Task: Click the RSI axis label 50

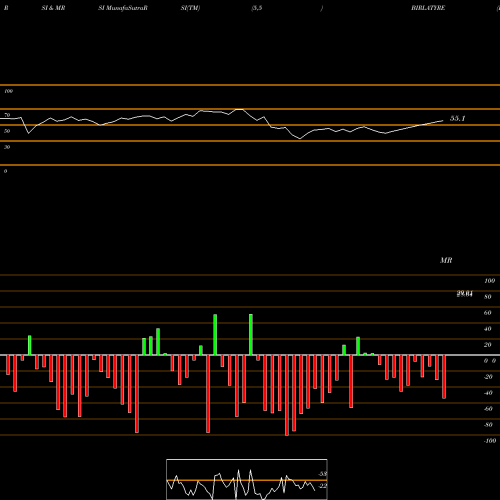Action: pos(7,131)
